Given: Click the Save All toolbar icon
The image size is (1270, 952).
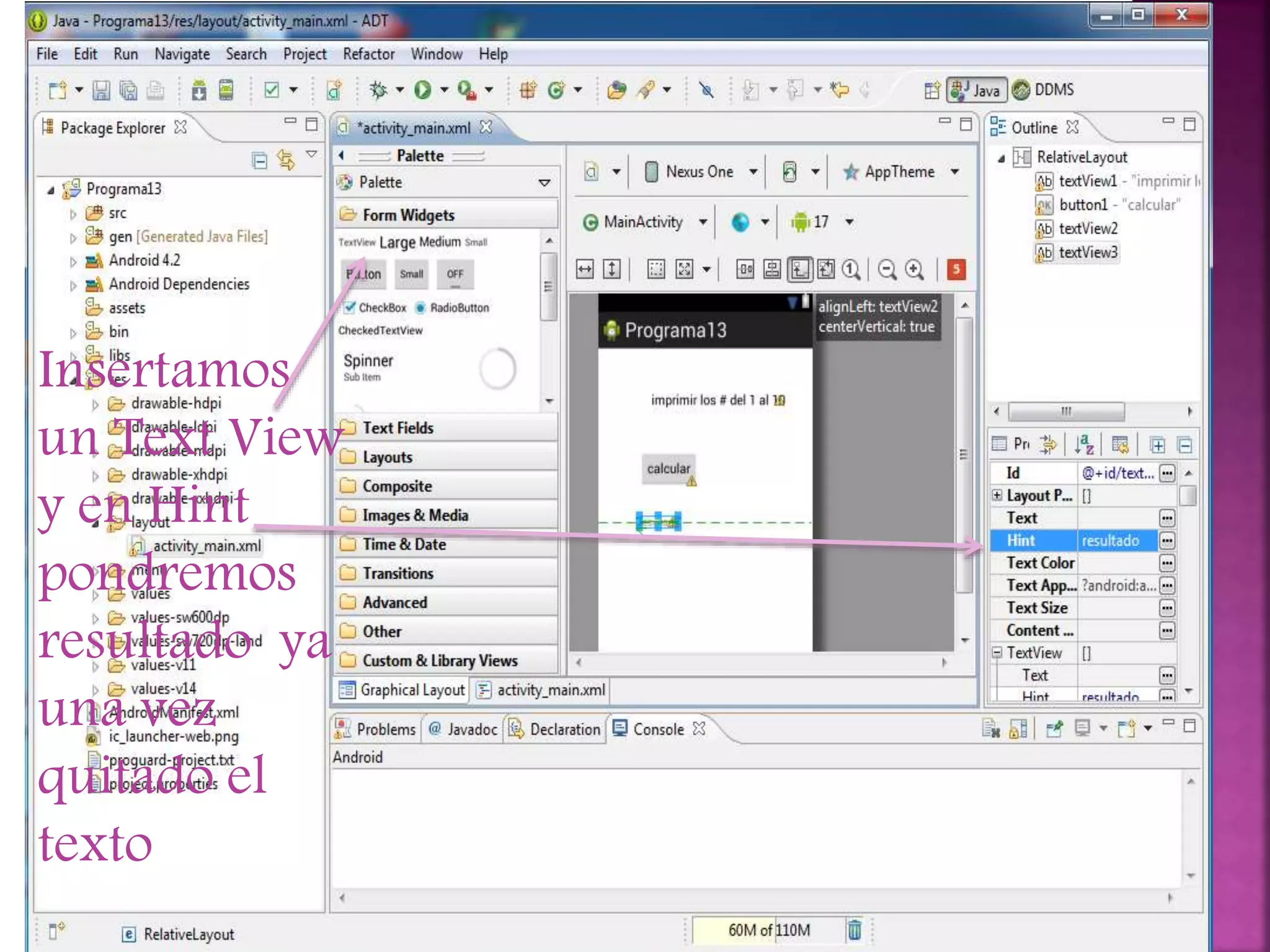Looking at the screenshot, I should pos(128,90).
